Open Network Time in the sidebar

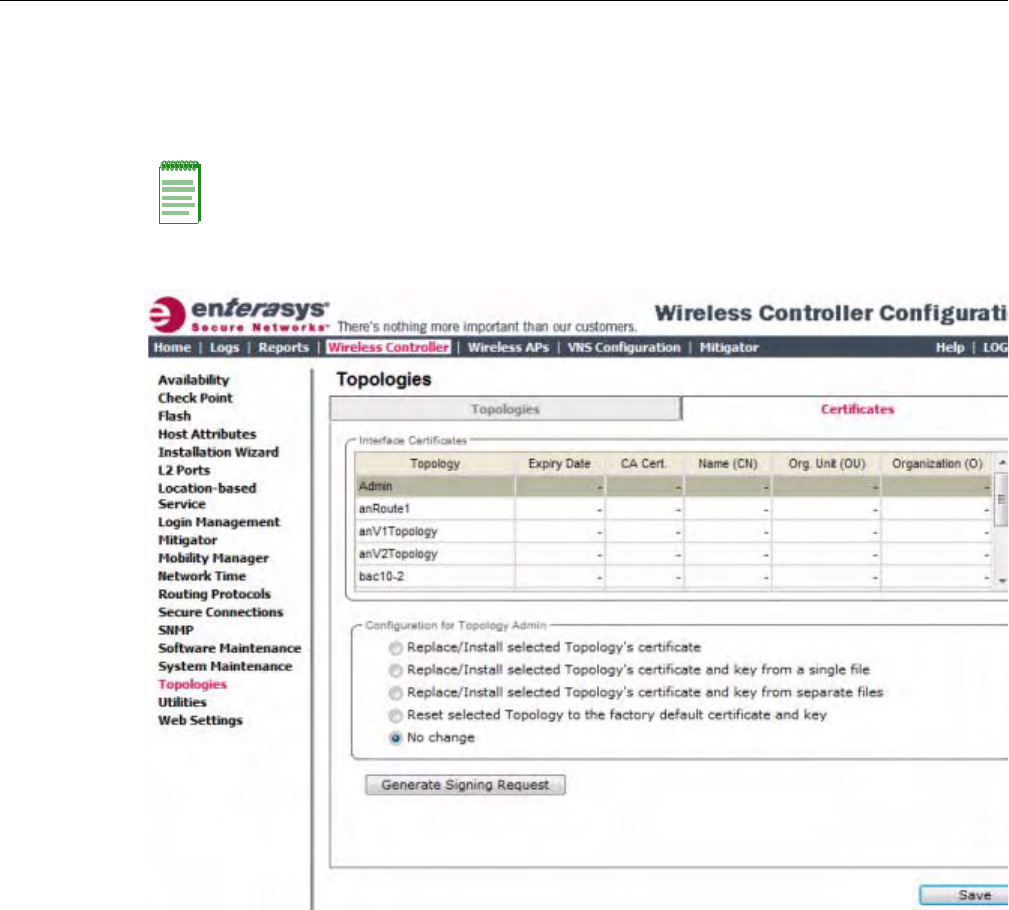[x=202, y=576]
